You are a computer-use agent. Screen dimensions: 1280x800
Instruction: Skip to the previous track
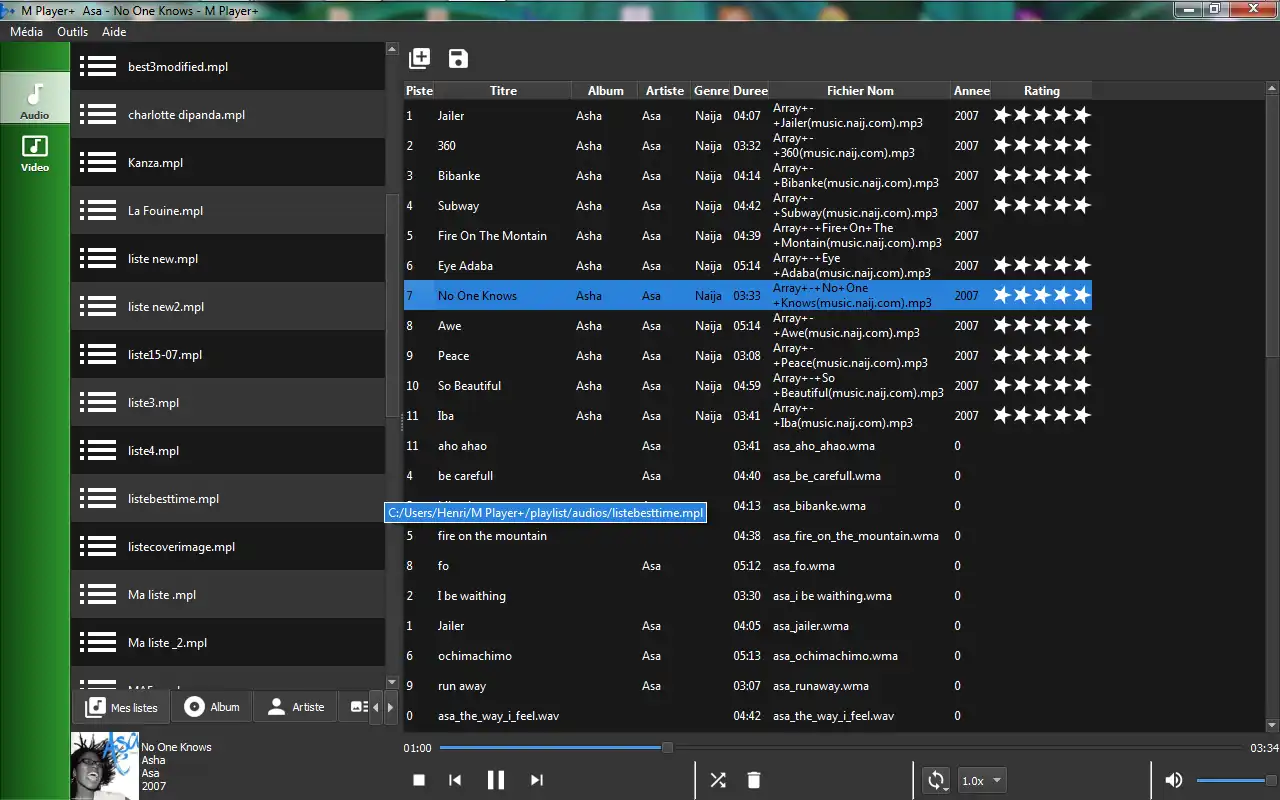pos(455,780)
